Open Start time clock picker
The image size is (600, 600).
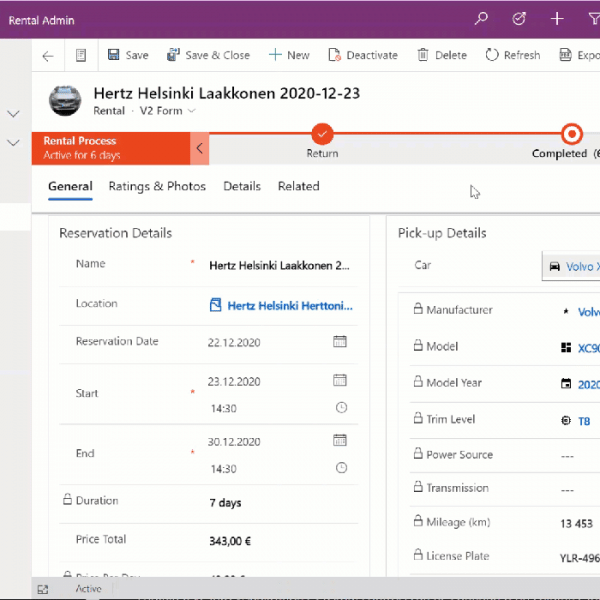point(341,408)
